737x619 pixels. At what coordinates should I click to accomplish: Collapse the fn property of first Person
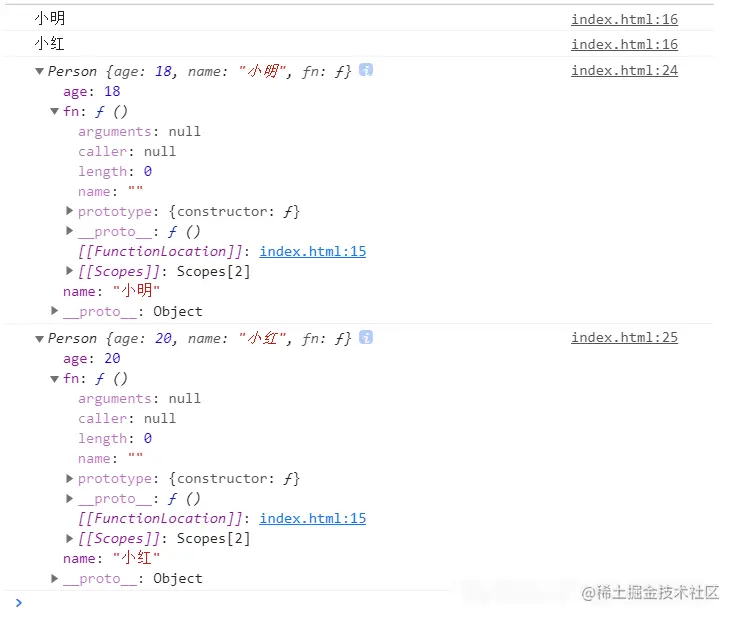click(x=55, y=111)
